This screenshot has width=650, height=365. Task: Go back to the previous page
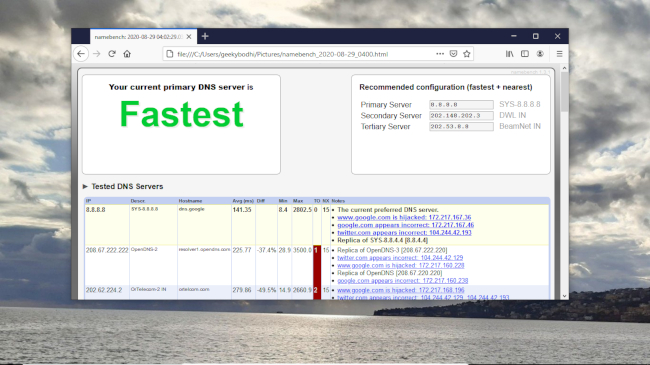click(x=81, y=54)
